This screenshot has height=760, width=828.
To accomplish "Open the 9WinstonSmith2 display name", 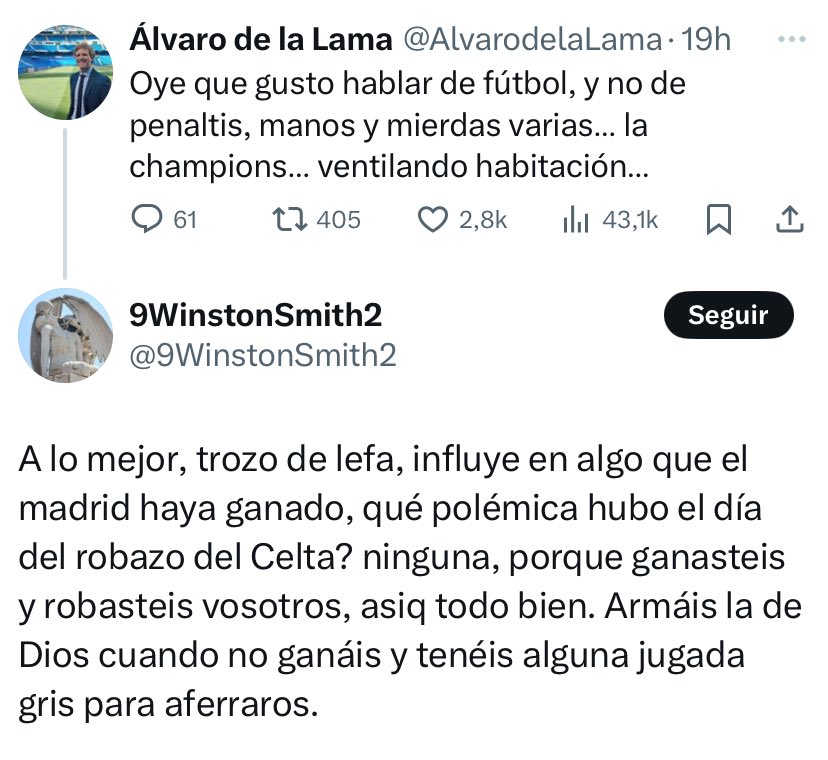I will click(256, 315).
